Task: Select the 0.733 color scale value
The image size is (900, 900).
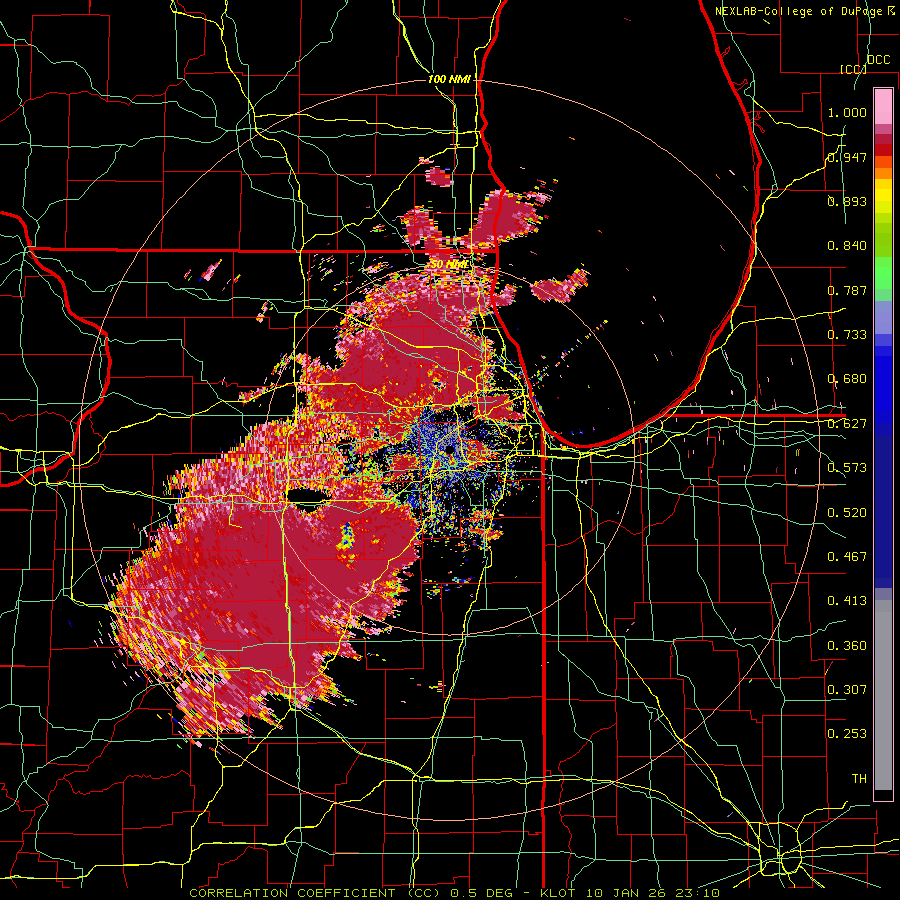Action: pos(847,335)
